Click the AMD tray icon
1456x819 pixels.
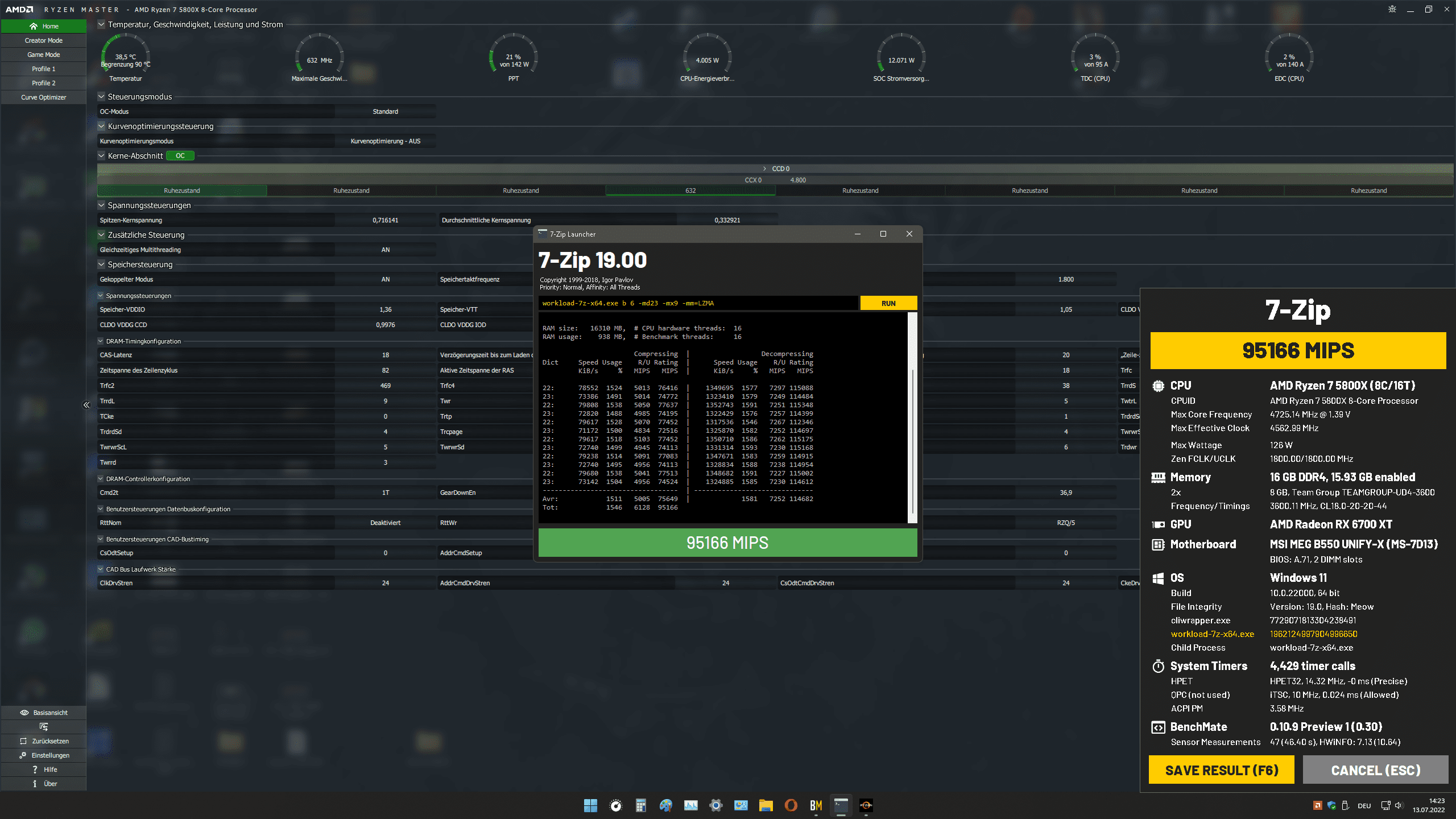pyautogui.click(x=1317, y=805)
